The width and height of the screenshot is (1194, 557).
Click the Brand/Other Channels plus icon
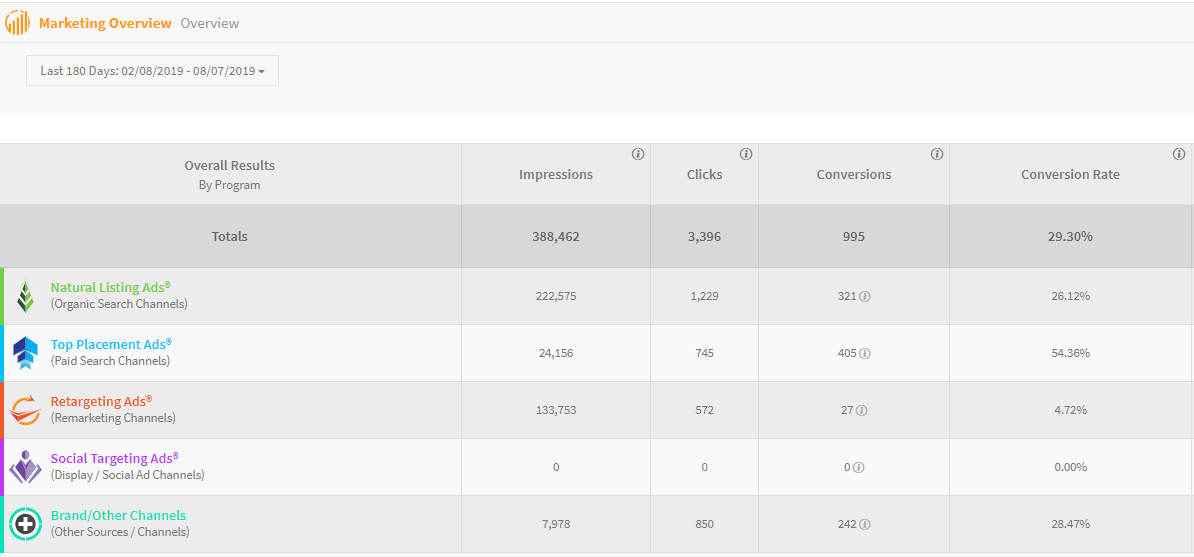click(26, 524)
